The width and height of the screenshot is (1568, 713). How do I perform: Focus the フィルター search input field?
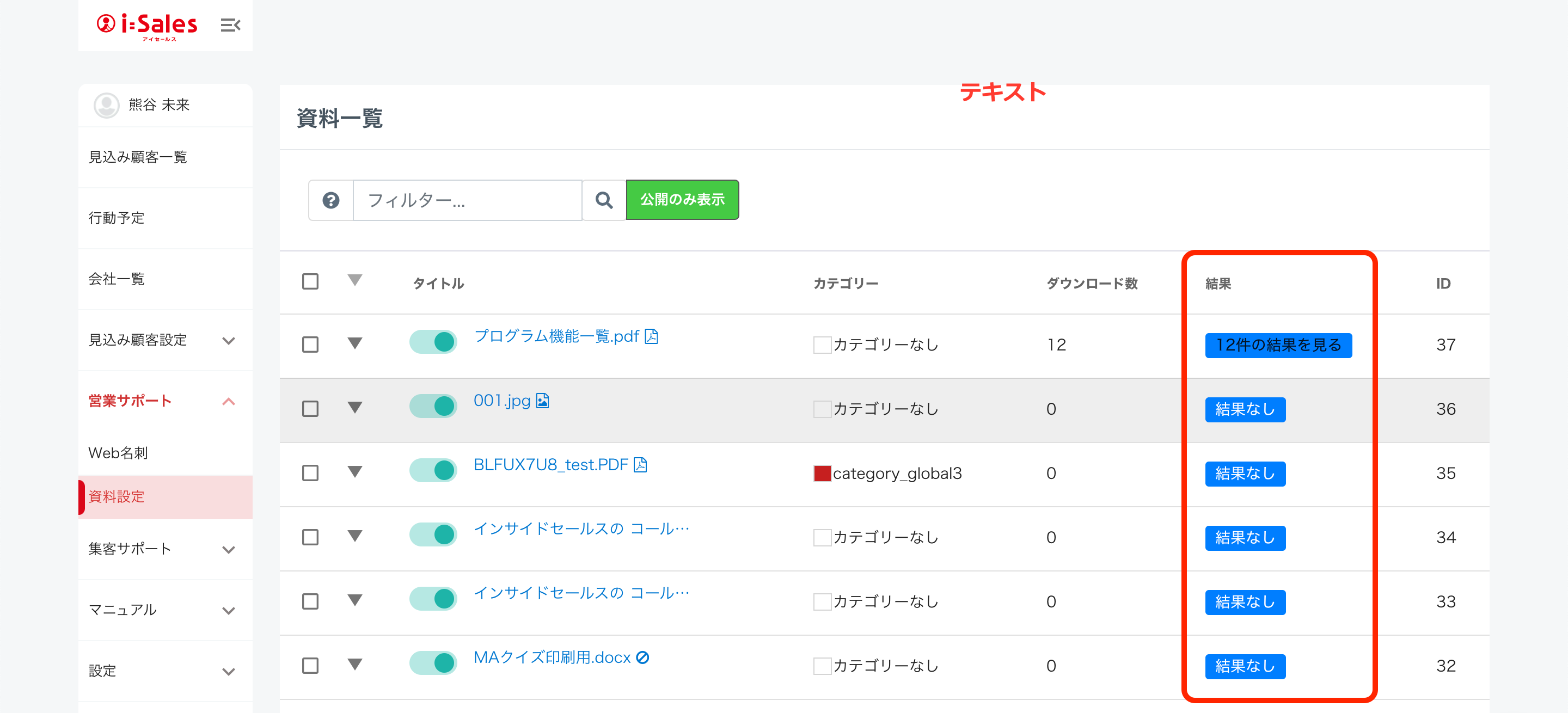click(468, 200)
